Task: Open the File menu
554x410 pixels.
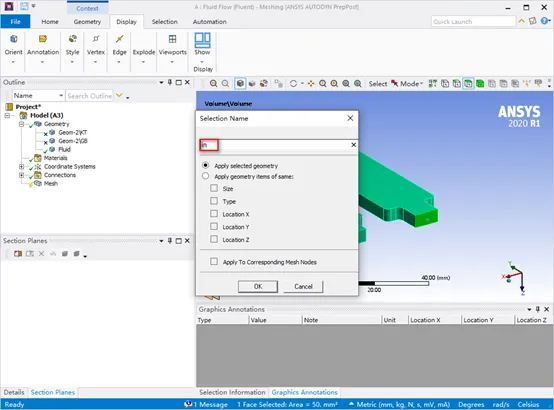Action: 15,22
